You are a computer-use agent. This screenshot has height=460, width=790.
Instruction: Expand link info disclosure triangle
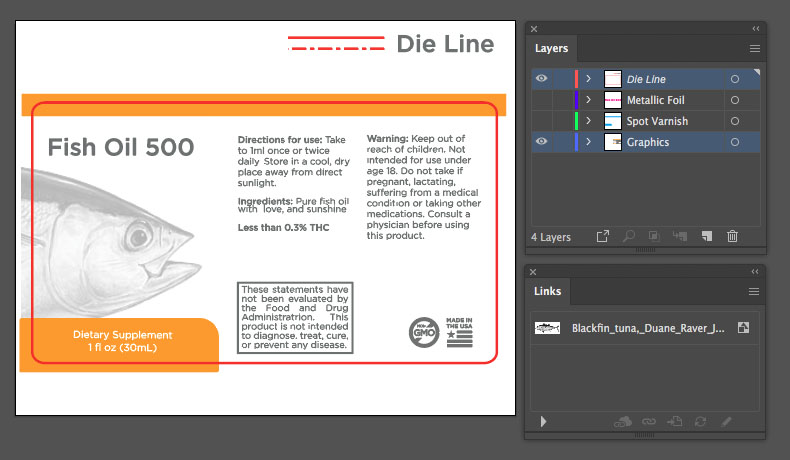[x=543, y=421]
